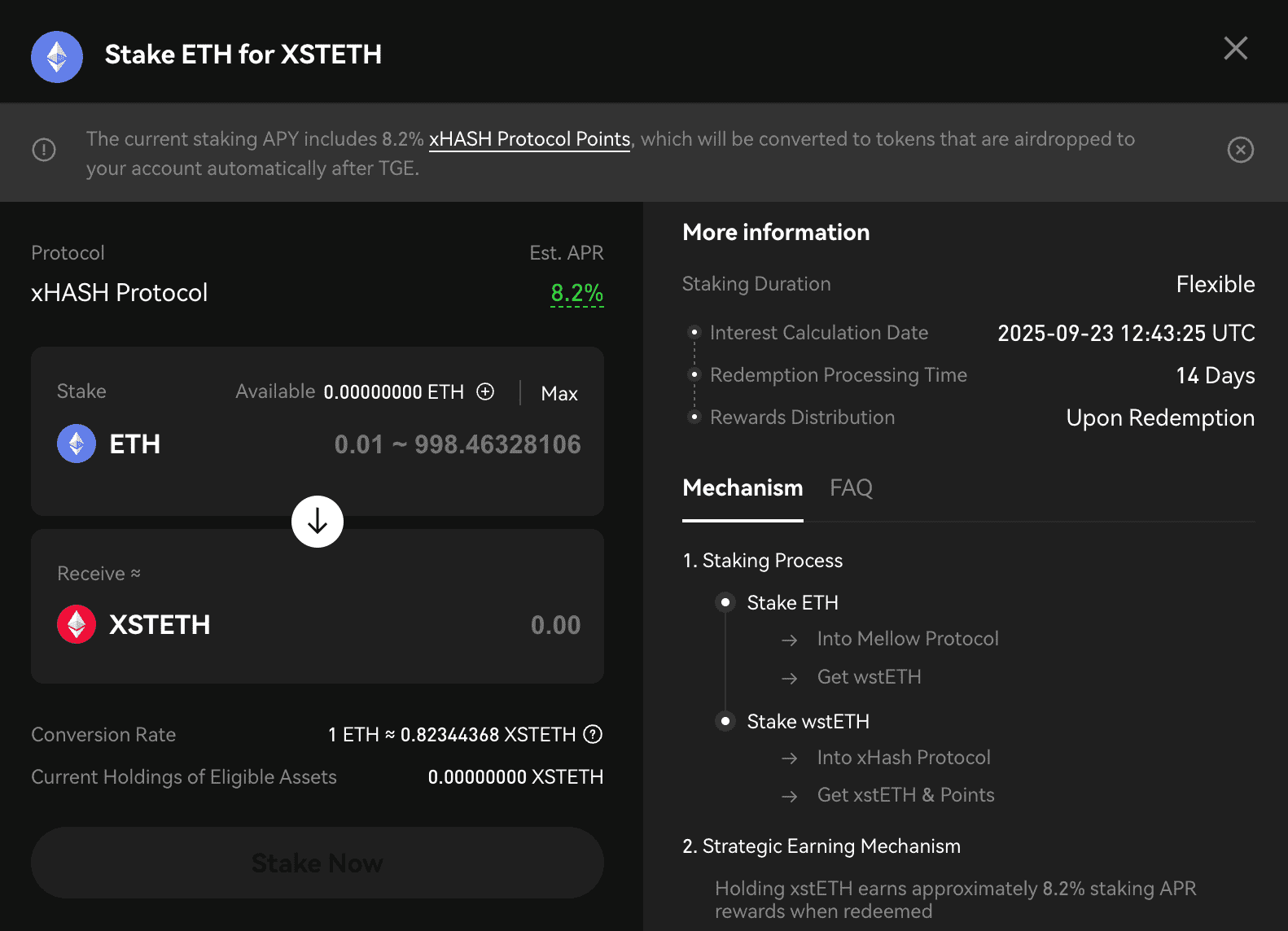The width and height of the screenshot is (1288, 931).
Task: Click the 'Staking Duration' label
Action: [x=756, y=284]
